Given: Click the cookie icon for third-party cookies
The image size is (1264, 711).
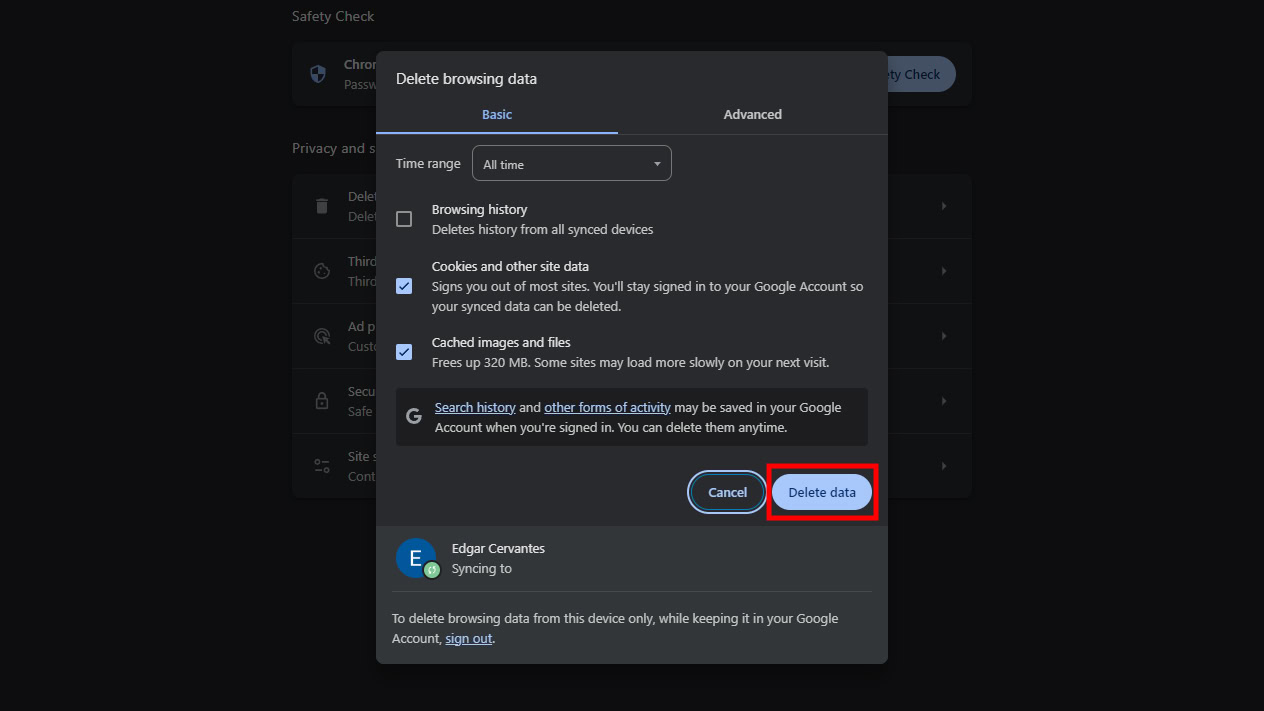Looking at the screenshot, I should pyautogui.click(x=322, y=271).
